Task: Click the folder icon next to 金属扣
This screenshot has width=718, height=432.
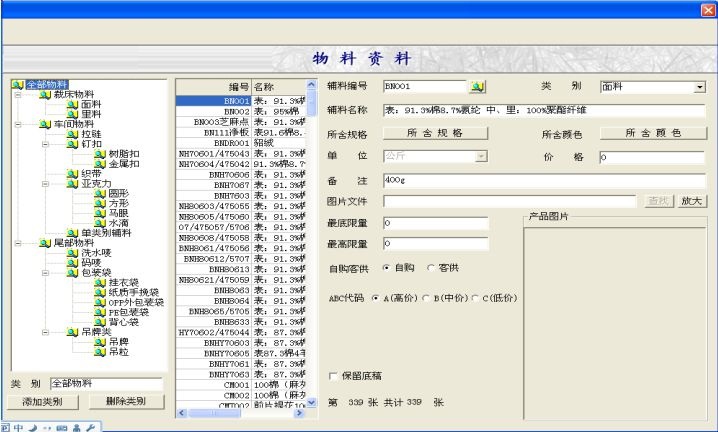Action: [x=100, y=164]
